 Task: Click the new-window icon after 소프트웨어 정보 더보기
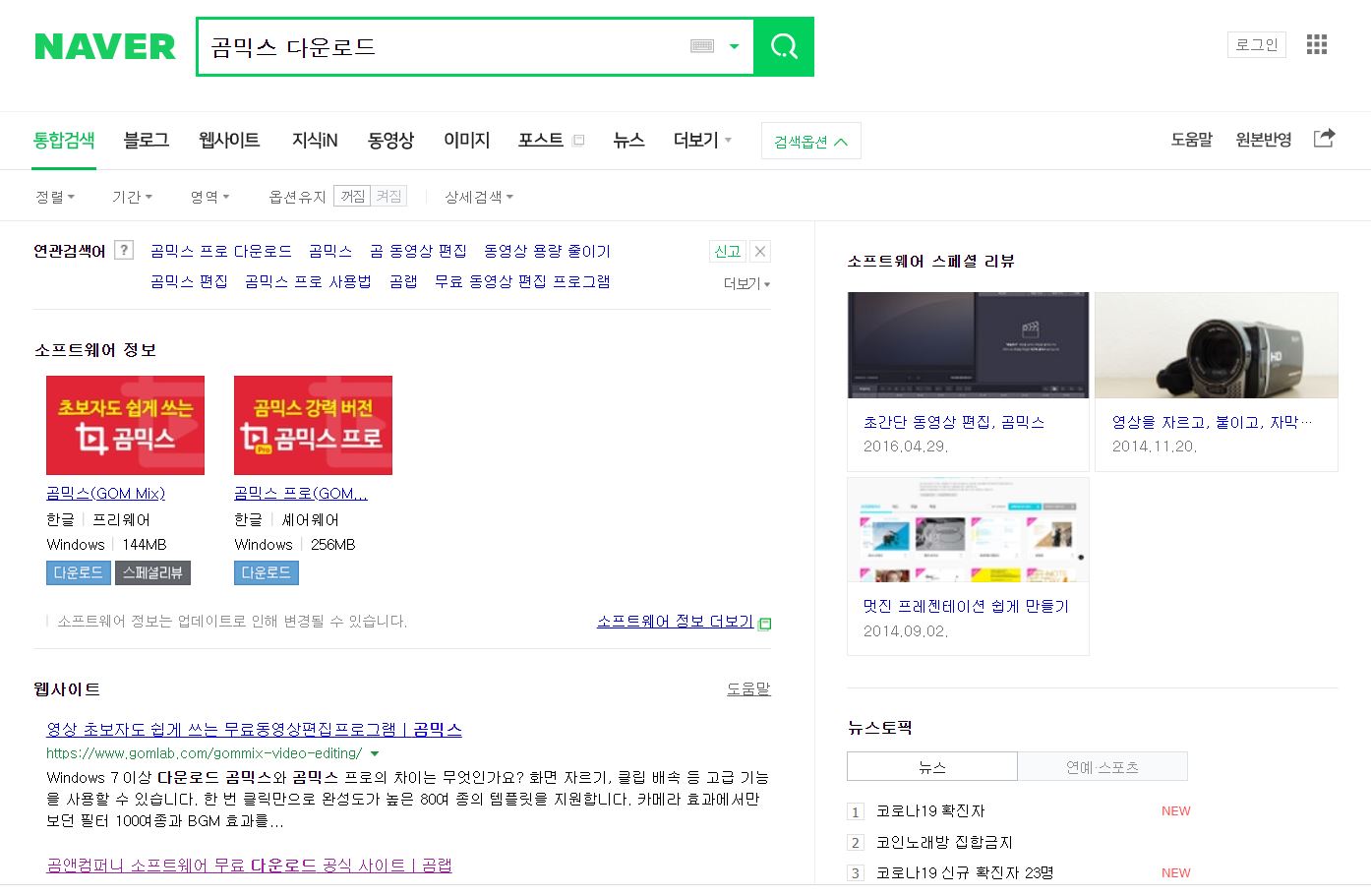765,623
